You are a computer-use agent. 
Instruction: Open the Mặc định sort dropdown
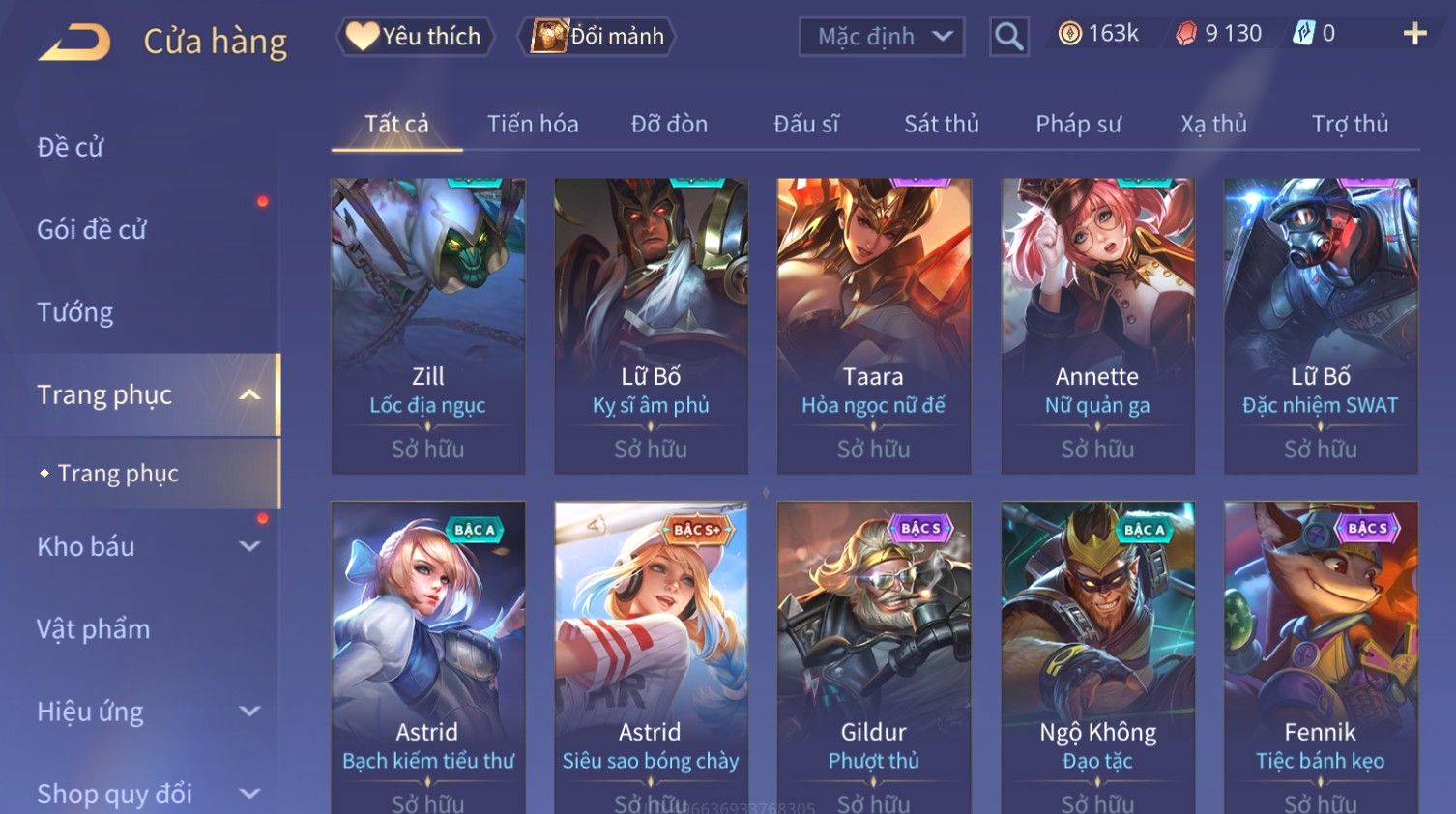pyautogui.click(x=882, y=37)
